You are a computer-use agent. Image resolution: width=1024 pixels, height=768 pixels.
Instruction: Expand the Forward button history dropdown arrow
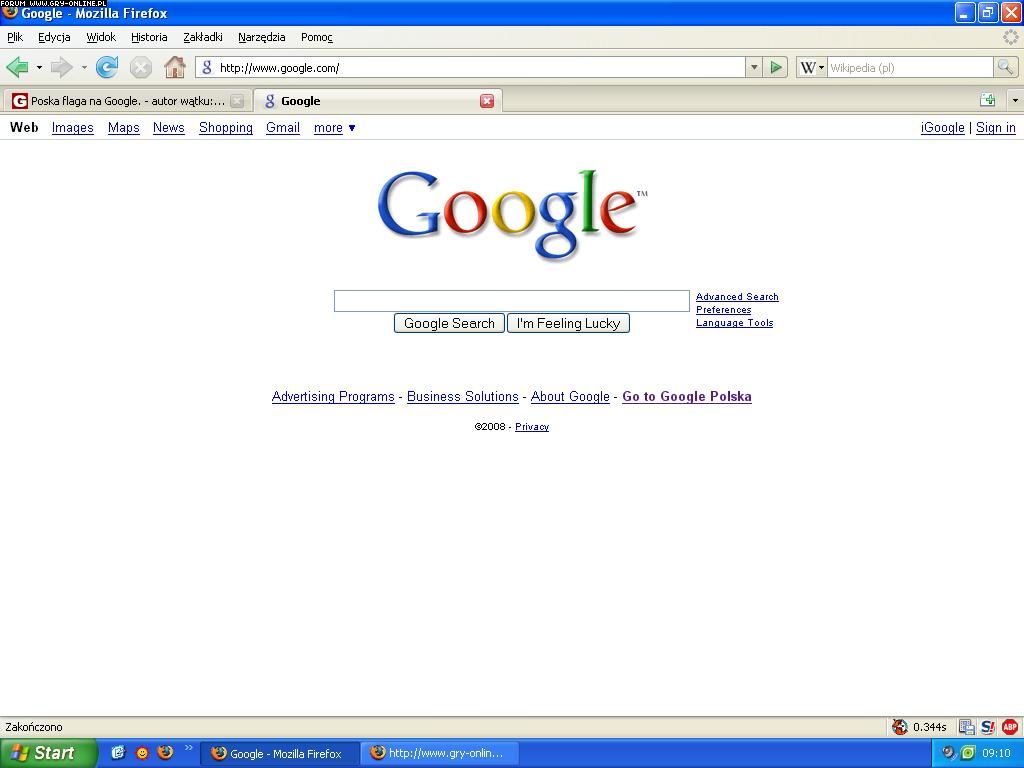tap(84, 67)
